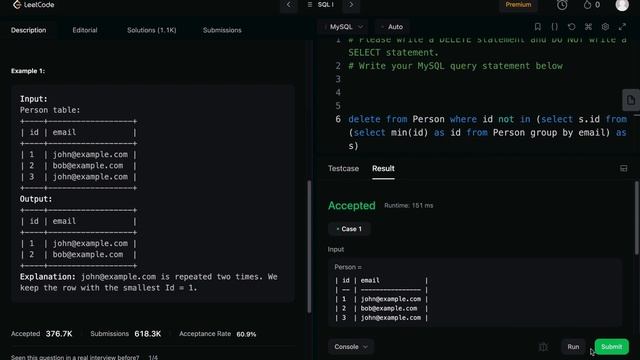Click the format code braces icon
This screenshot has height=360, width=640.
(554, 27)
